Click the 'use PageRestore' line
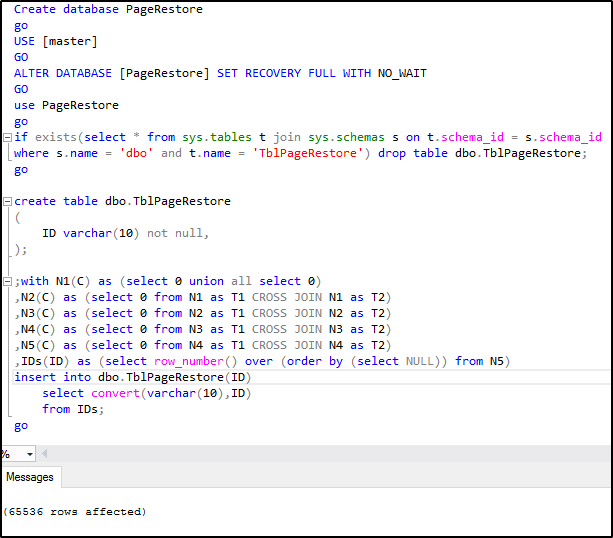 tap(66, 106)
